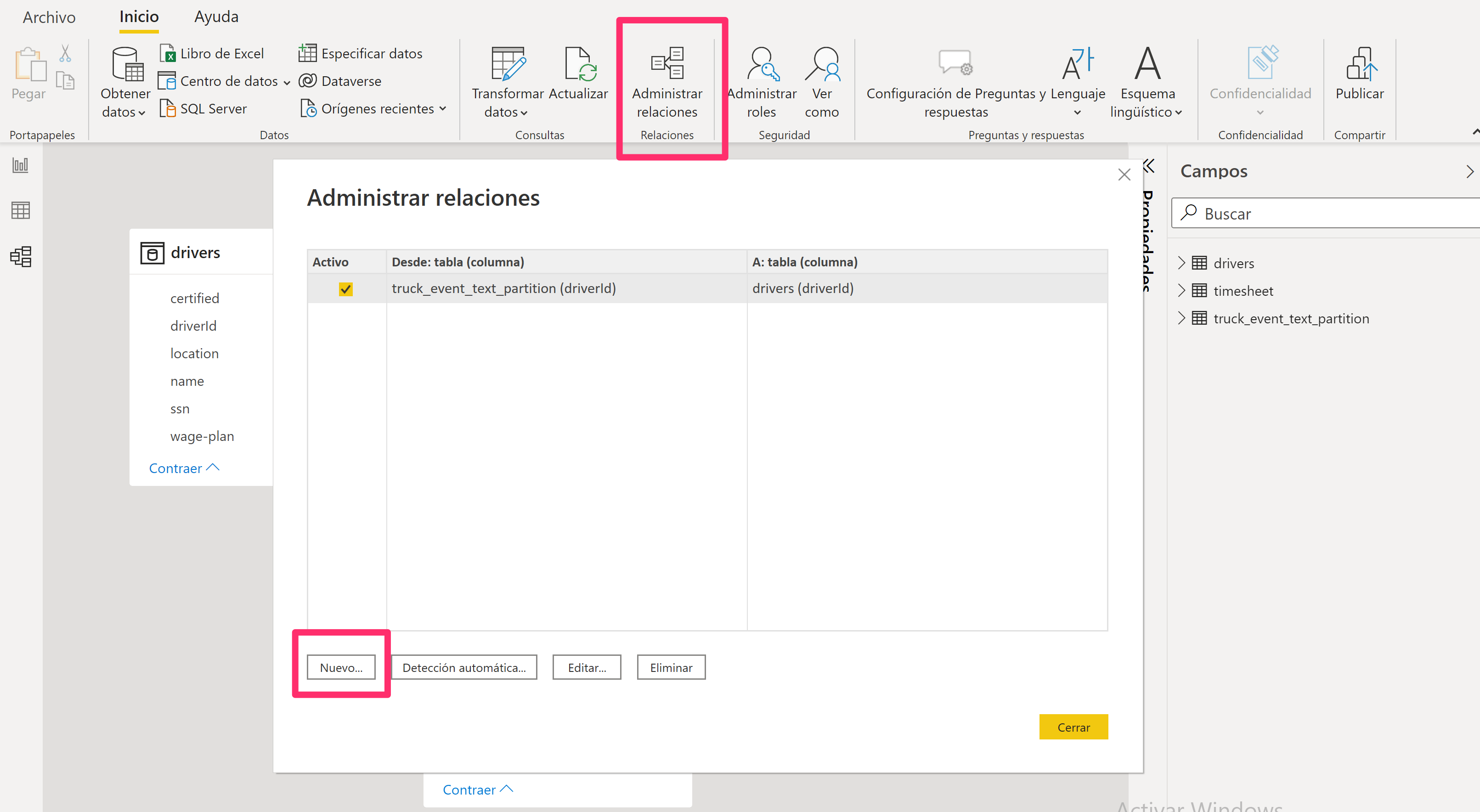The height and width of the screenshot is (812, 1480).
Task: Open Dataverse connector
Action: coord(340,81)
